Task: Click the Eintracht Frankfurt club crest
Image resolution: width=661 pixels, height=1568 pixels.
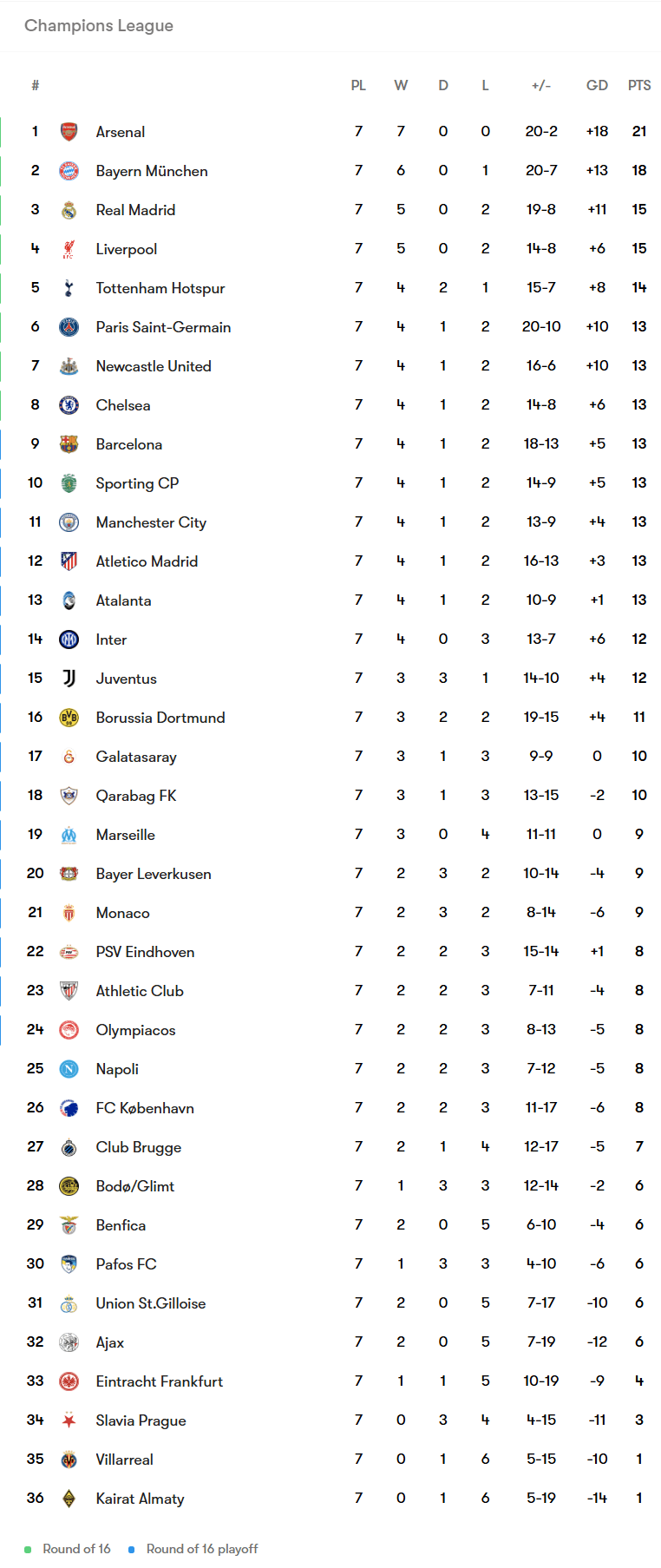Action: click(x=69, y=1381)
